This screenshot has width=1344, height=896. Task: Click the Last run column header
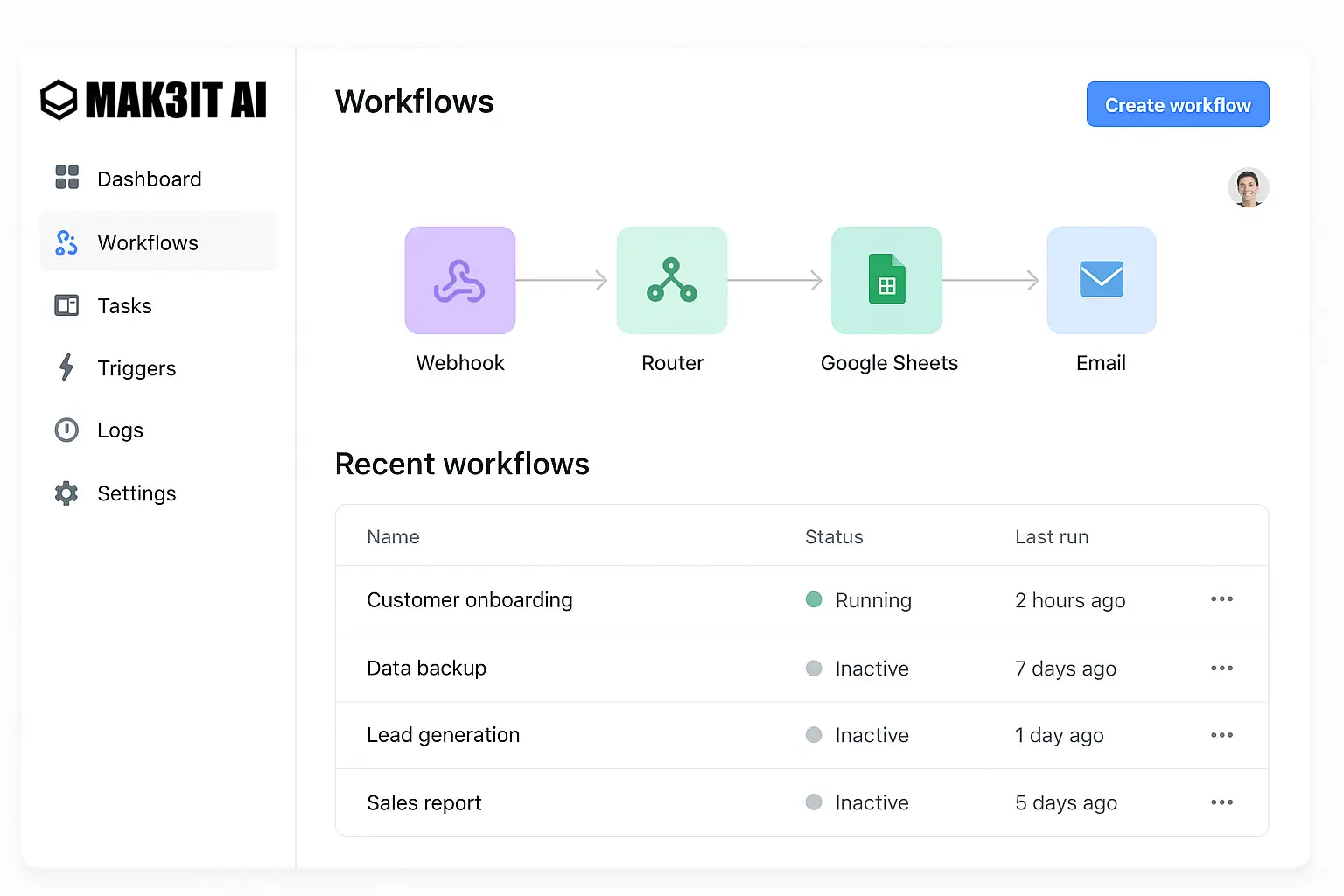(1052, 537)
